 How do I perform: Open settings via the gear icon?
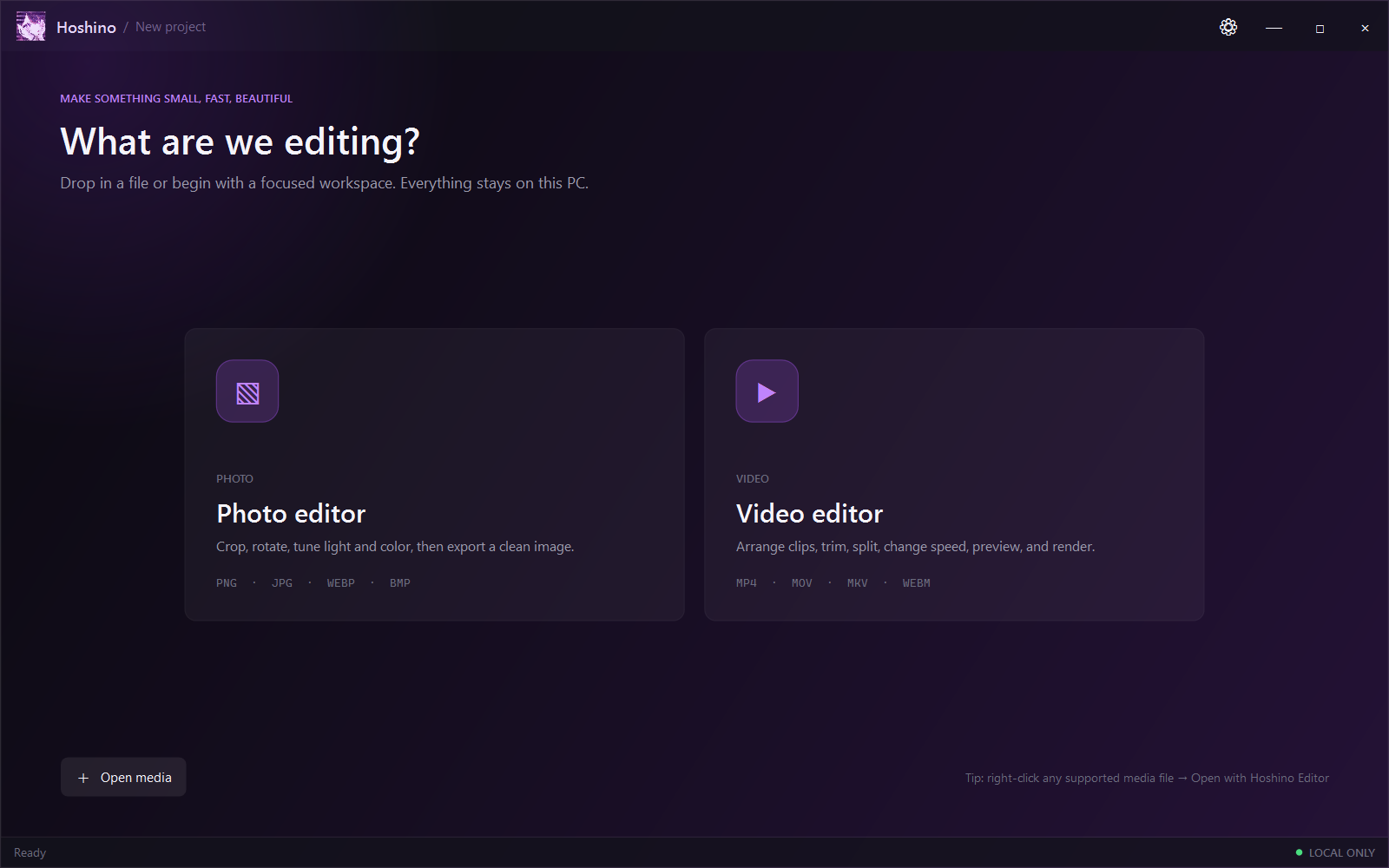[x=1228, y=27]
